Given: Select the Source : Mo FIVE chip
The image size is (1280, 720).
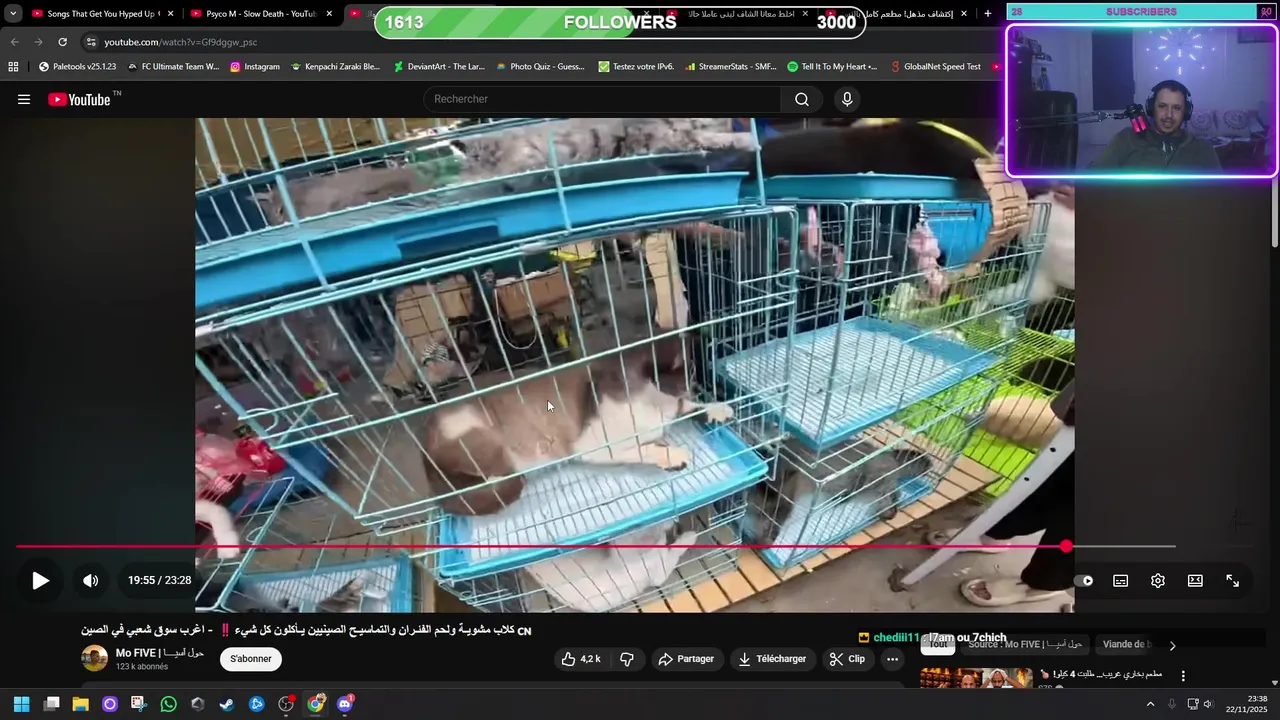Looking at the screenshot, I should [x=1024, y=645].
